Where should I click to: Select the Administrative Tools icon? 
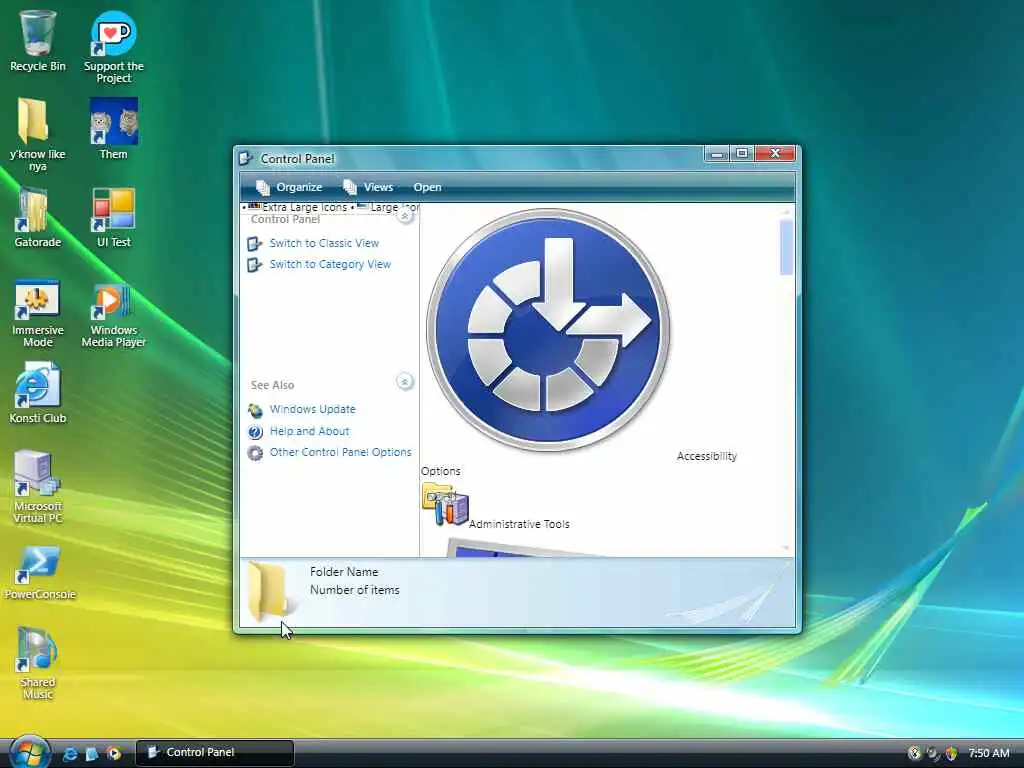pyautogui.click(x=445, y=504)
